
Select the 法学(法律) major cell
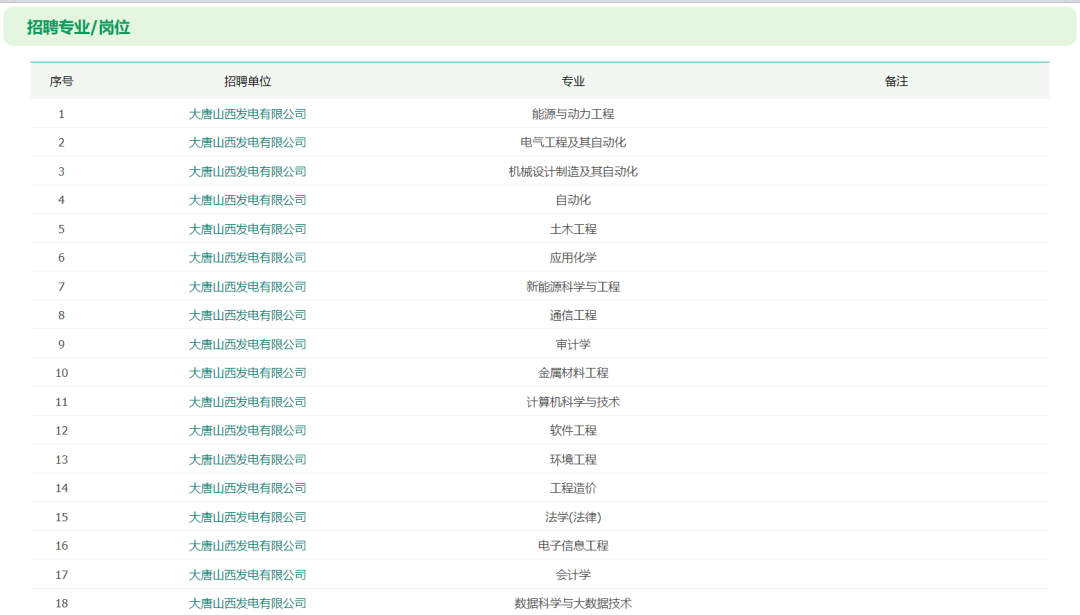[573, 517]
